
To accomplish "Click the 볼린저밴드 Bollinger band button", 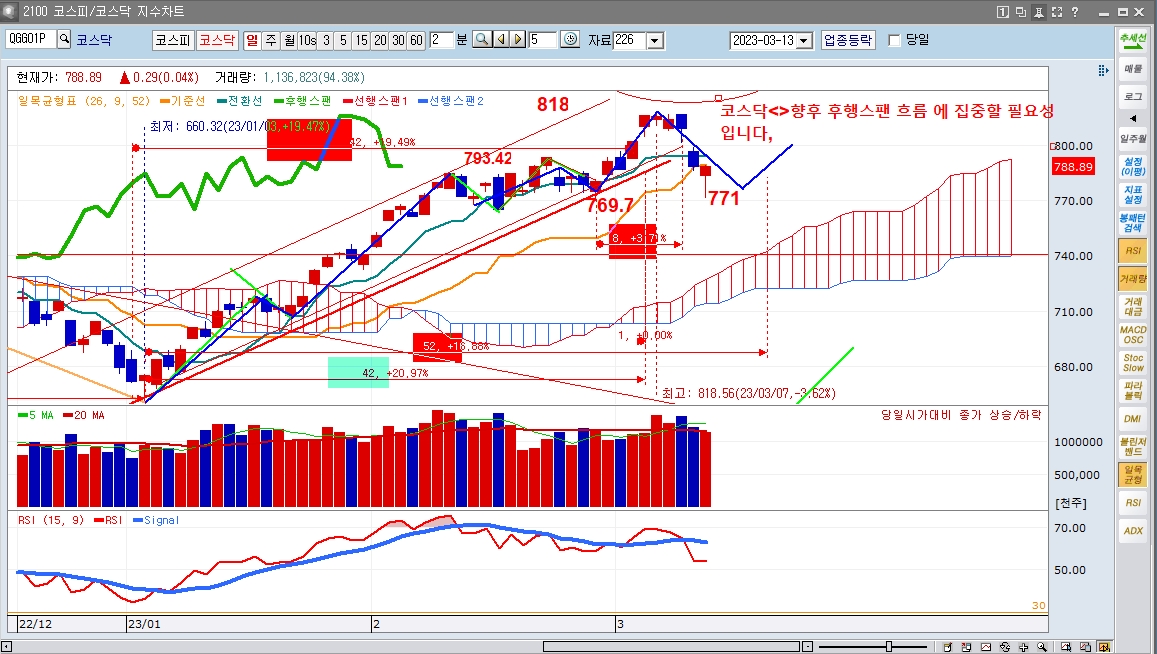I will point(1133,447).
